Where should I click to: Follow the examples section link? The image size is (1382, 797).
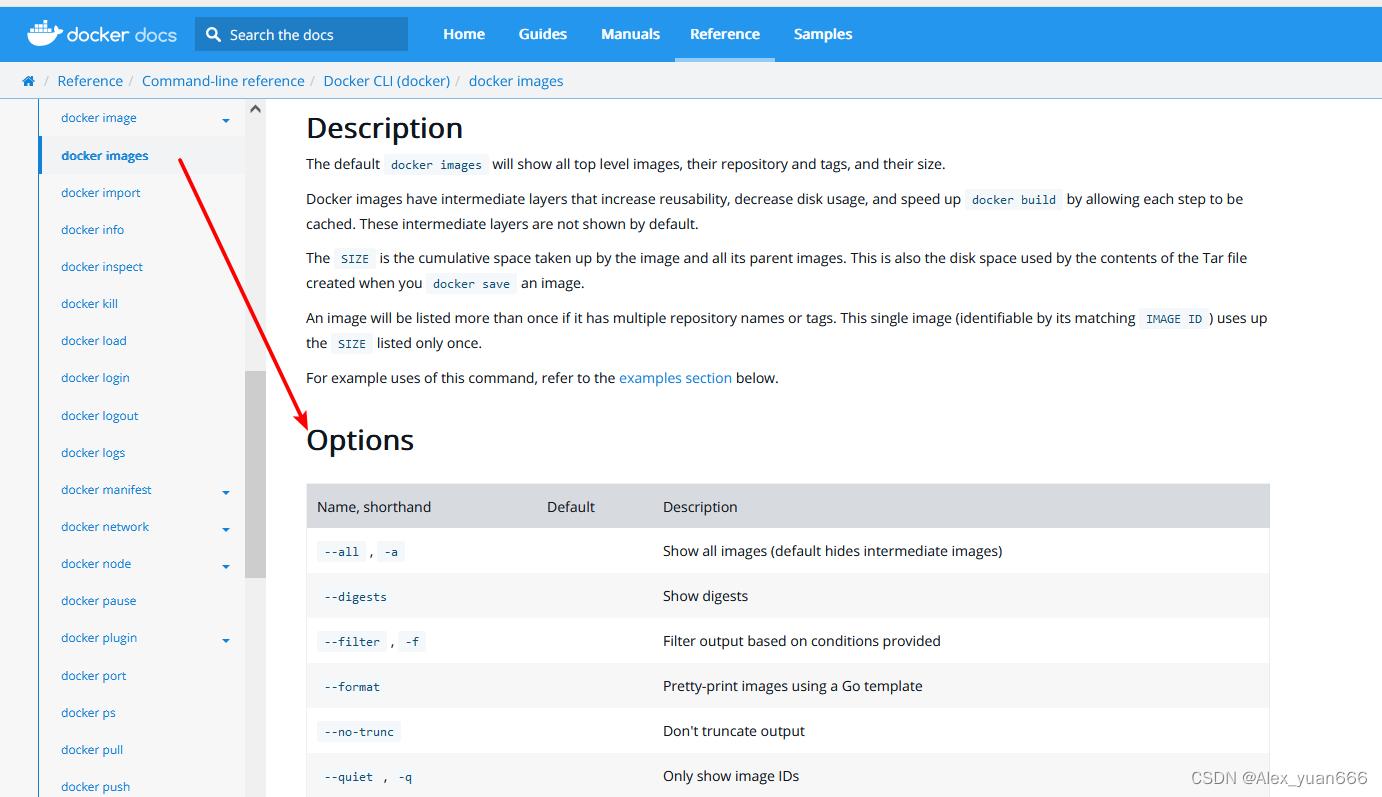point(675,378)
